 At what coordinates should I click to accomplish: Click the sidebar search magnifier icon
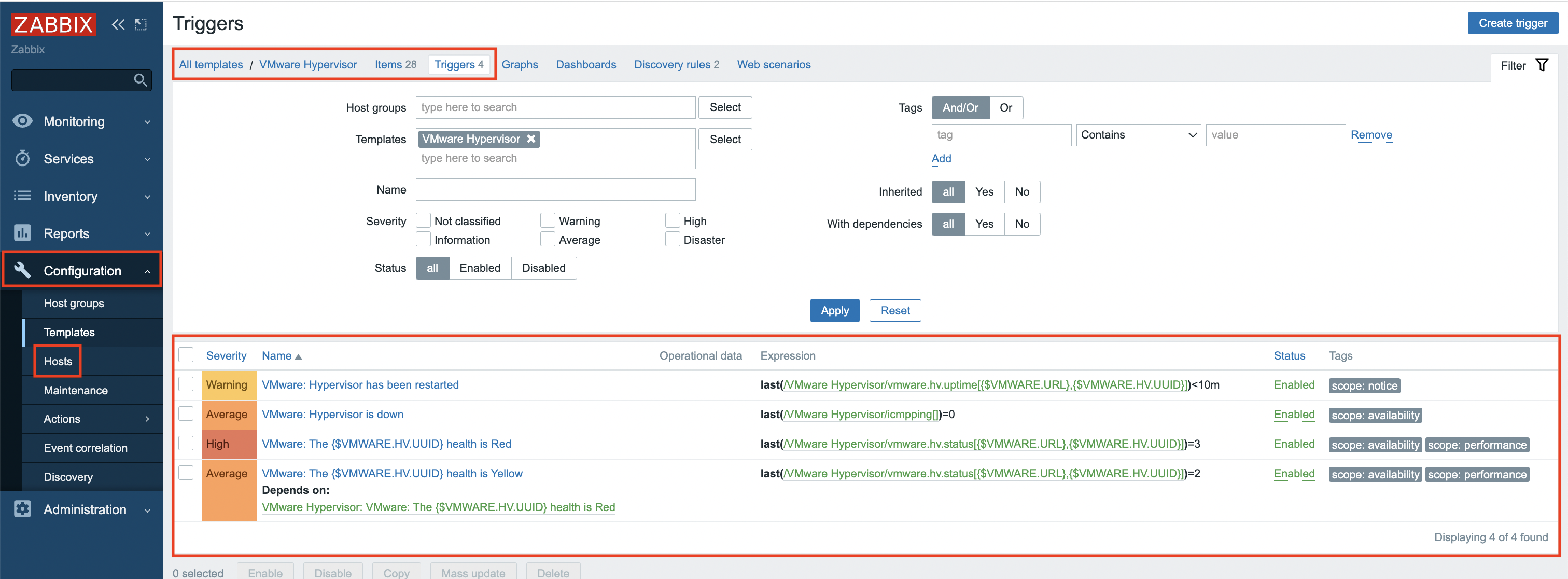(x=140, y=80)
